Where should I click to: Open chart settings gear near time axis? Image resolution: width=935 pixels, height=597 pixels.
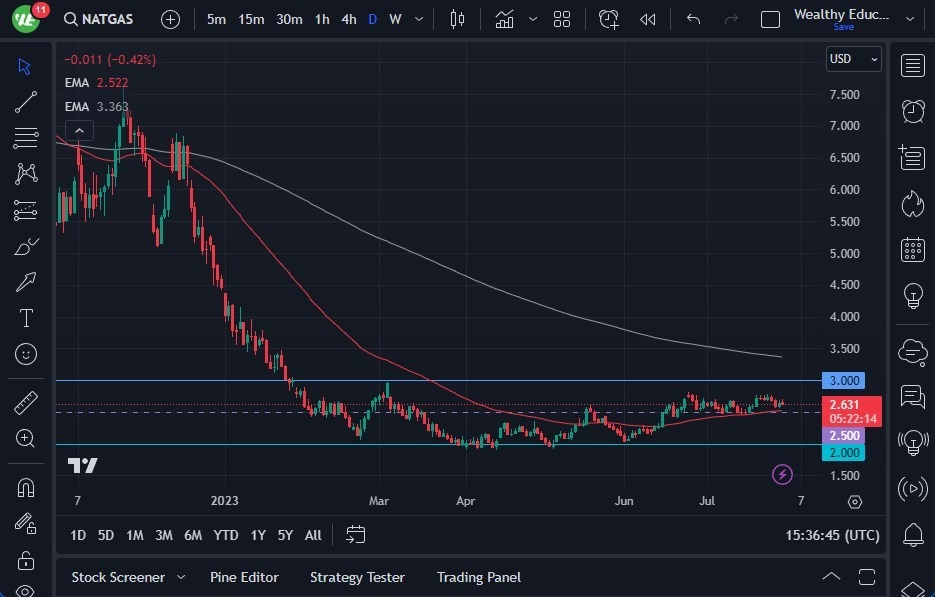coord(855,502)
